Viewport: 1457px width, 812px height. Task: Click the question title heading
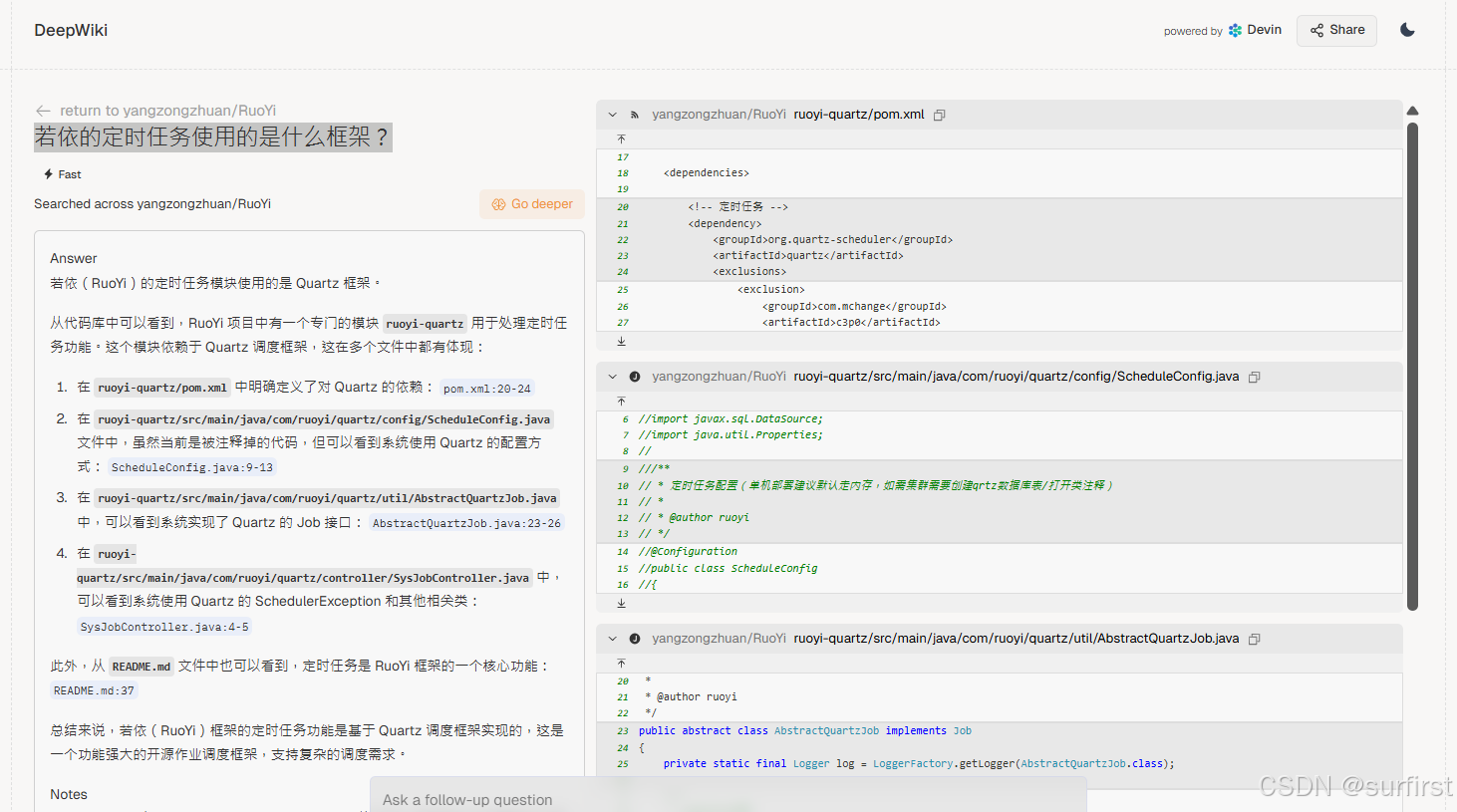tap(213, 136)
